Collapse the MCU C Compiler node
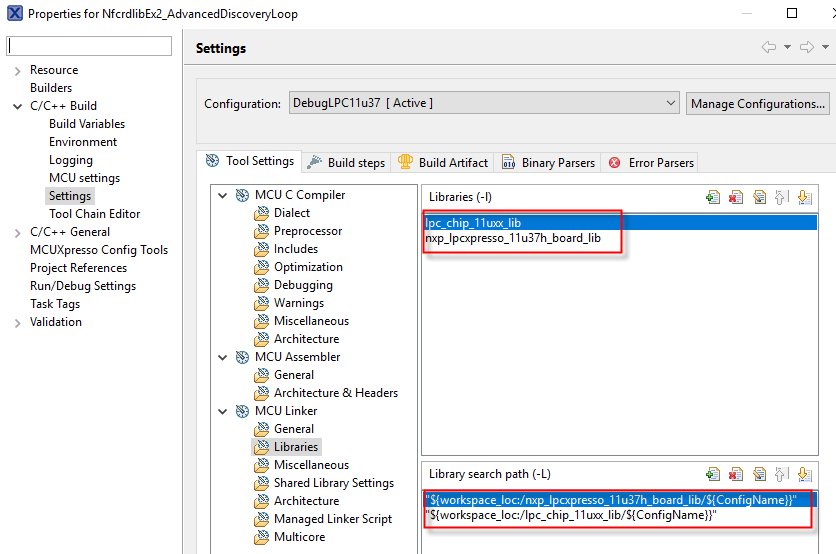 click(223, 195)
